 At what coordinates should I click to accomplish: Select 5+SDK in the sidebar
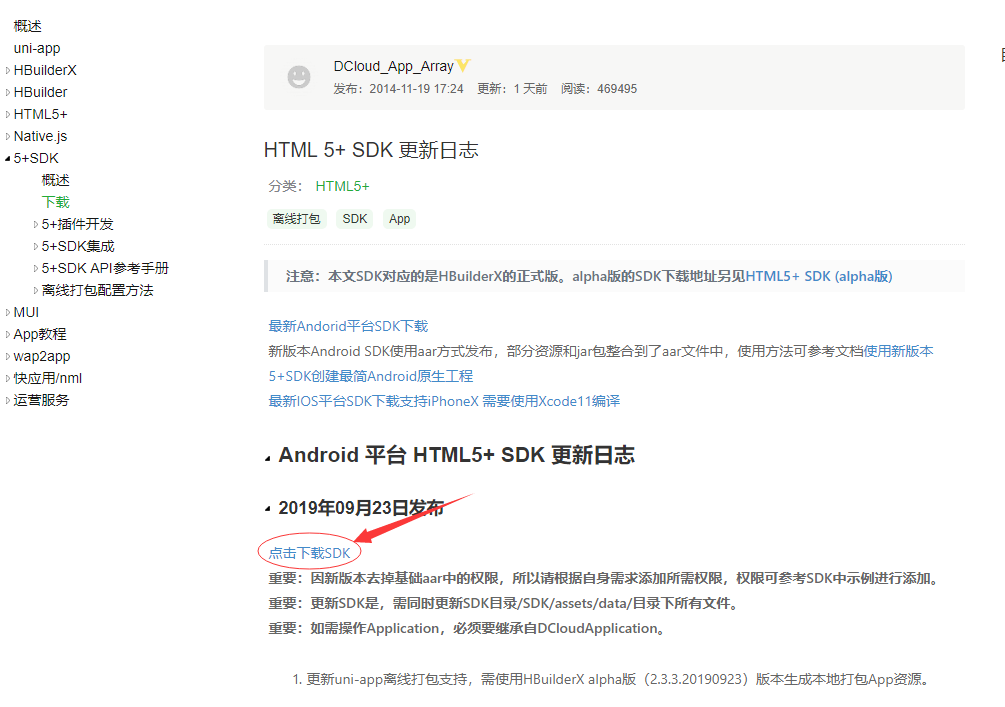(36, 158)
